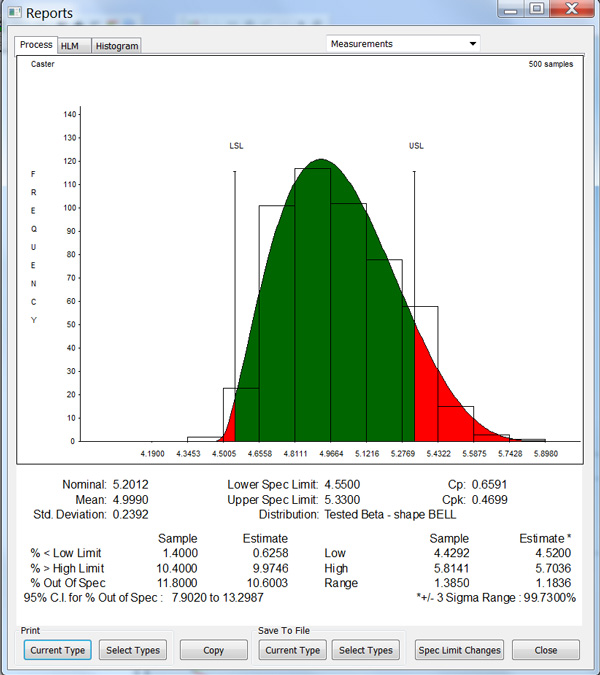Switch to the Process tab
Image resolution: width=600 pixels, height=675 pixels.
coord(36,46)
